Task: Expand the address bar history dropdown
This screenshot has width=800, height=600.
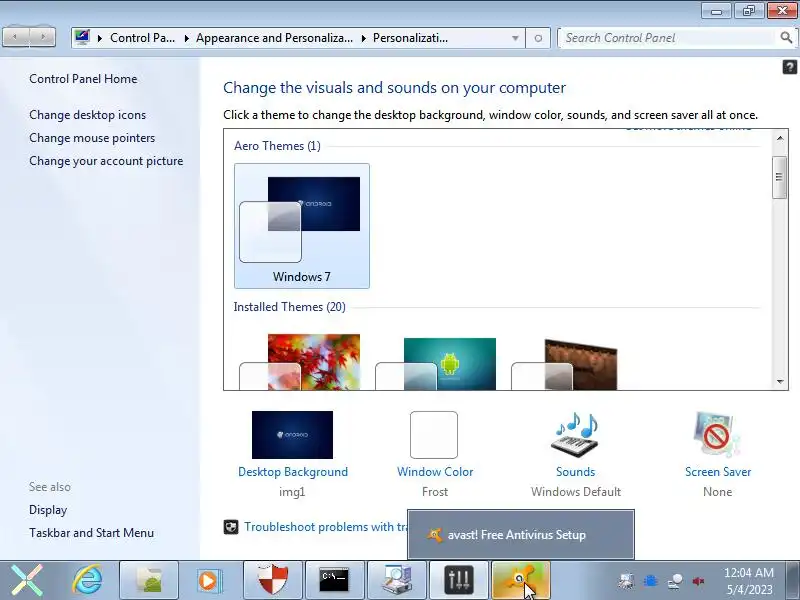Action: point(515,38)
